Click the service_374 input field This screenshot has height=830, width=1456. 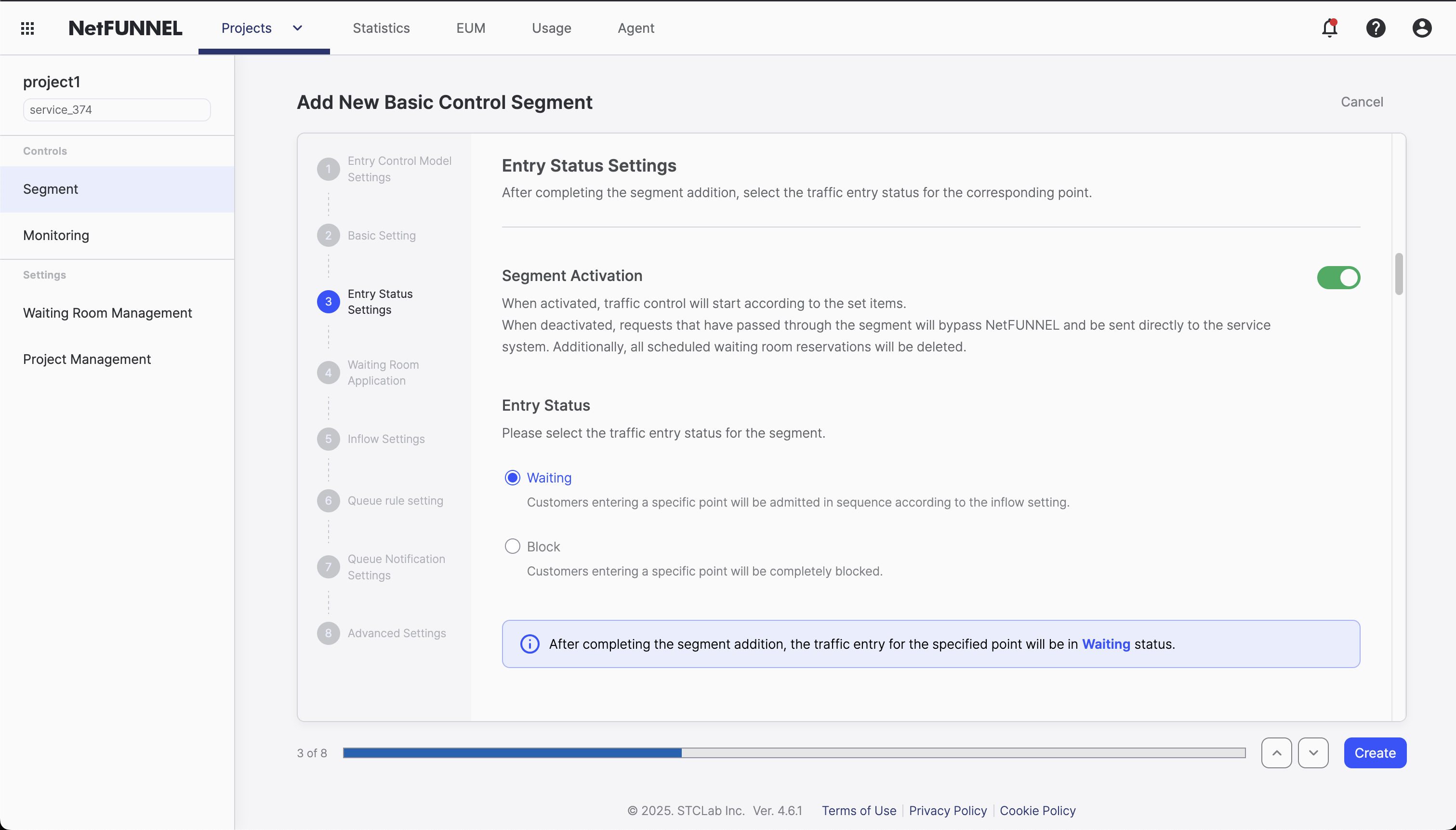116,109
